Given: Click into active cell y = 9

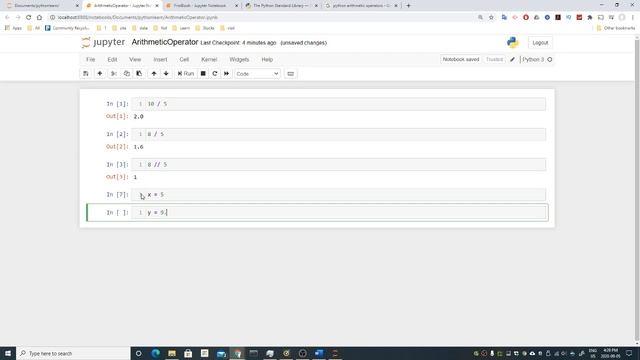Looking at the screenshot, I should pos(339,213).
